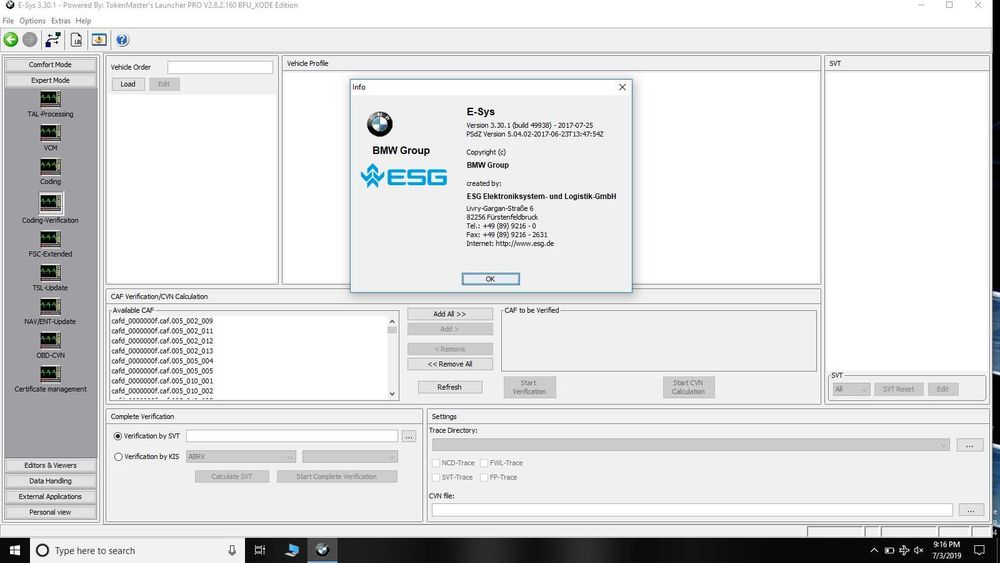Select cafd_0000000f.caf.005_005_004 entry
The image size is (1000, 563).
(162, 361)
